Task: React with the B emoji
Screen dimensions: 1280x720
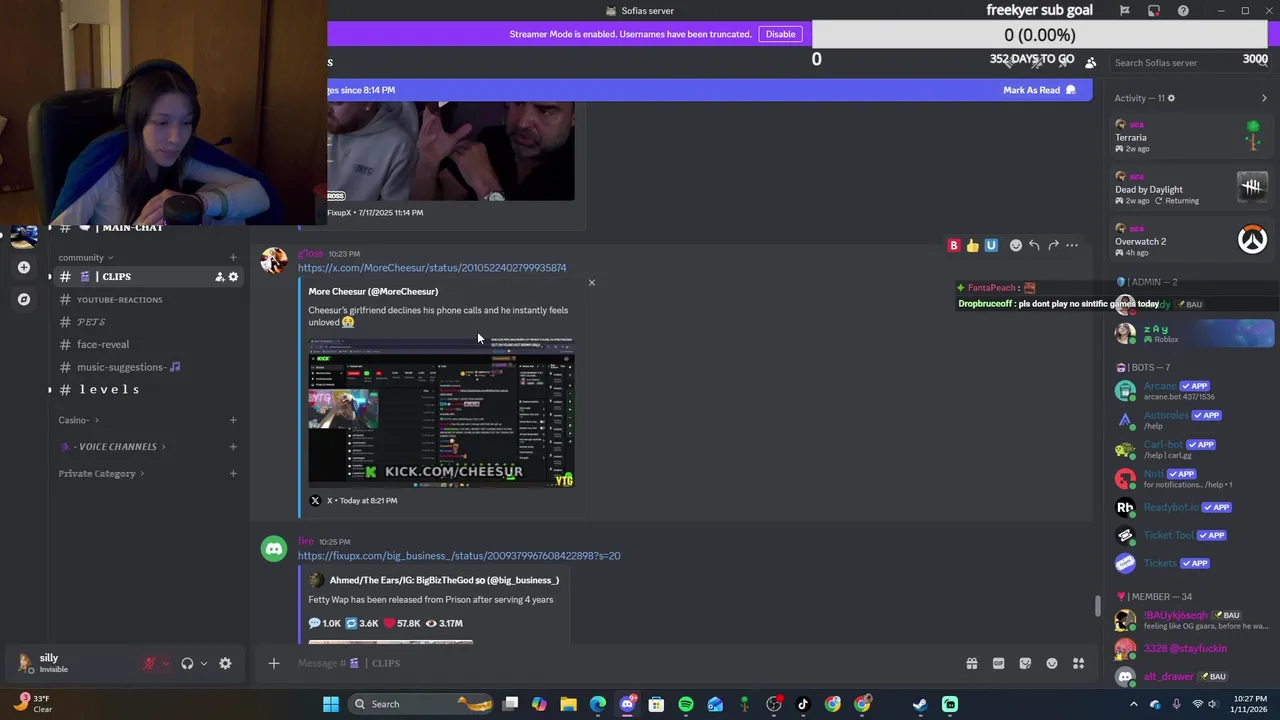Action: coord(954,245)
